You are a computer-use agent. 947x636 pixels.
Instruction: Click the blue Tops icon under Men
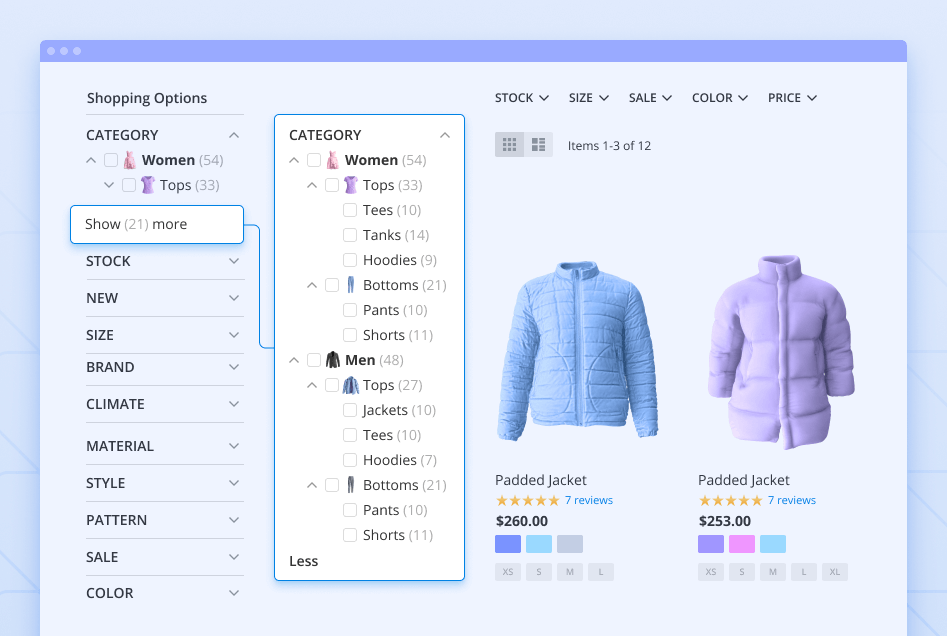pos(352,385)
